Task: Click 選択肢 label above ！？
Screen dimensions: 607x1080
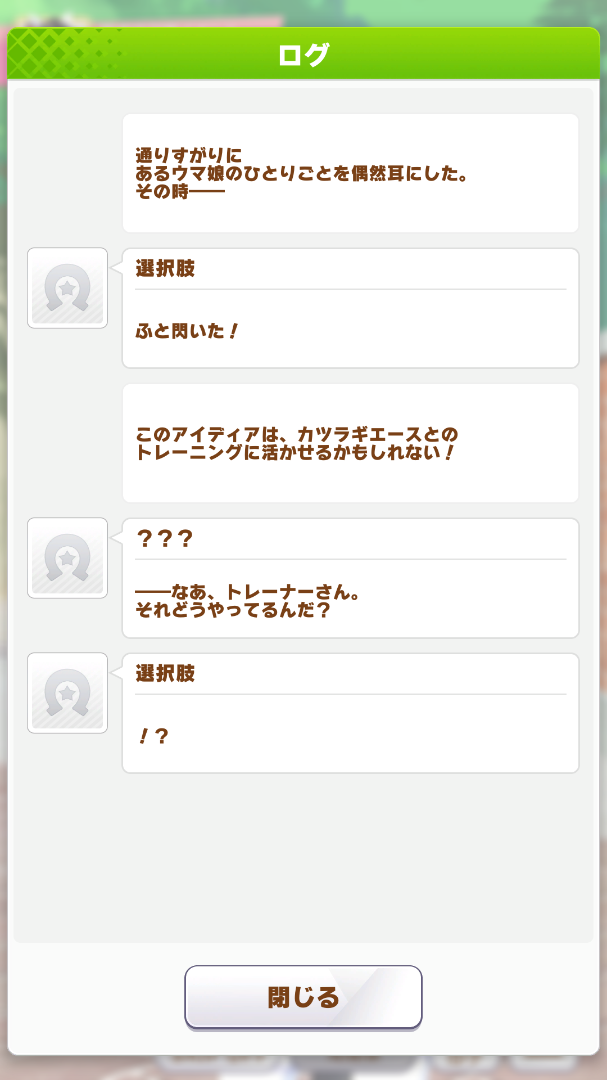Action: [165, 674]
